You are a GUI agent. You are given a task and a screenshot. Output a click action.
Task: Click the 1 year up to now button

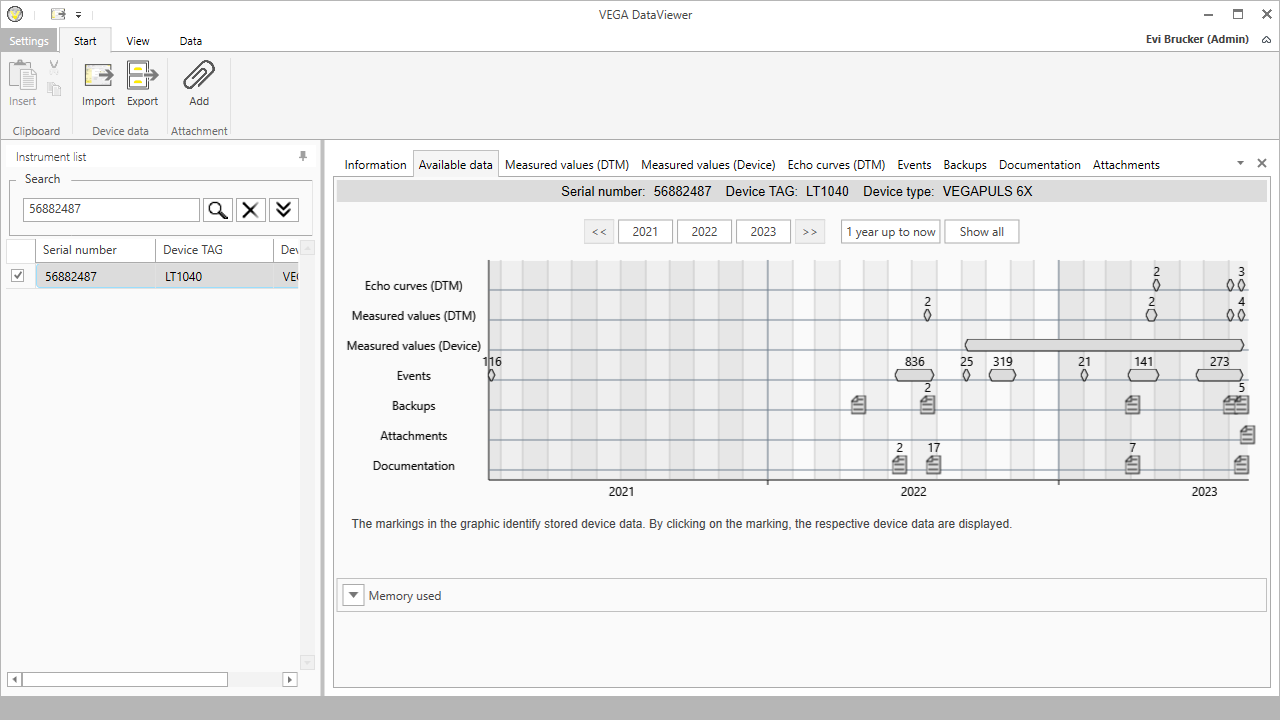tap(890, 232)
